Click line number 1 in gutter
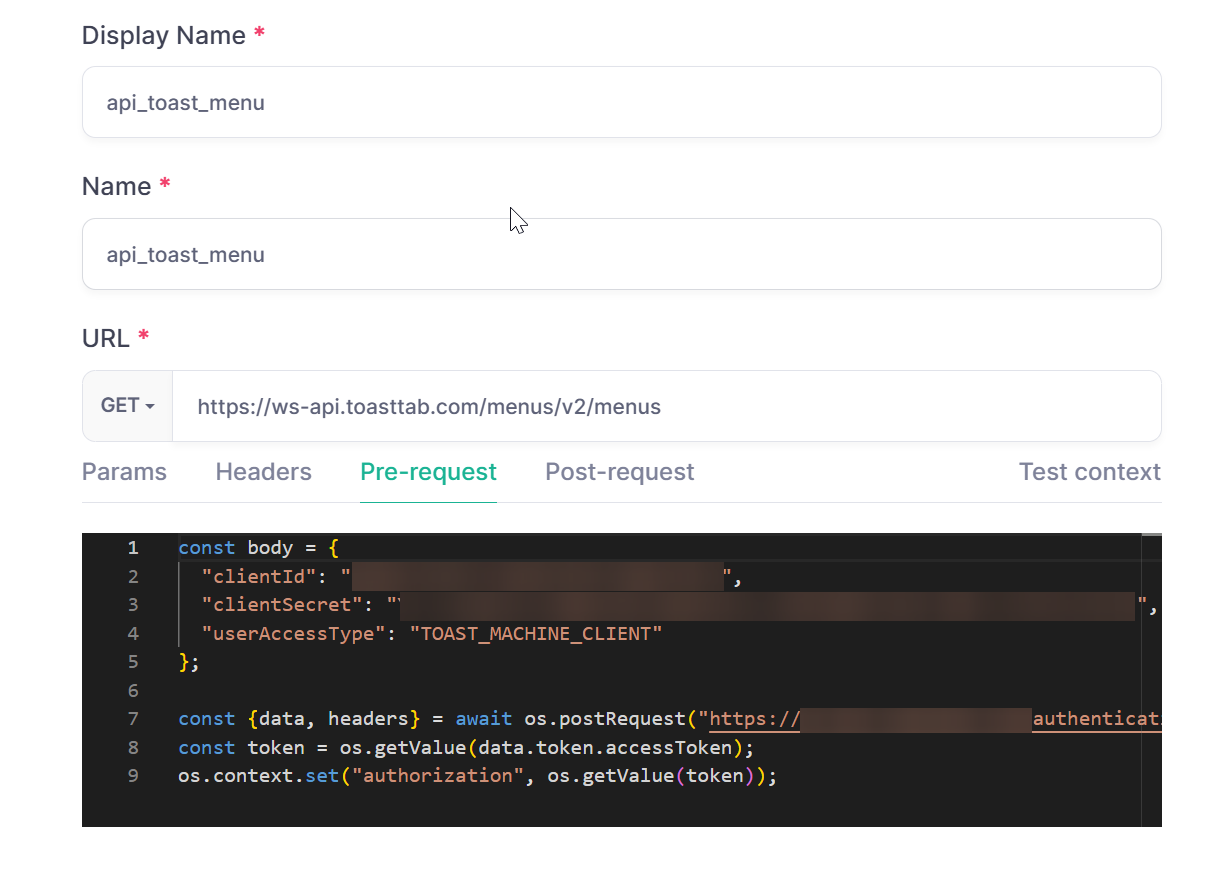 133,548
